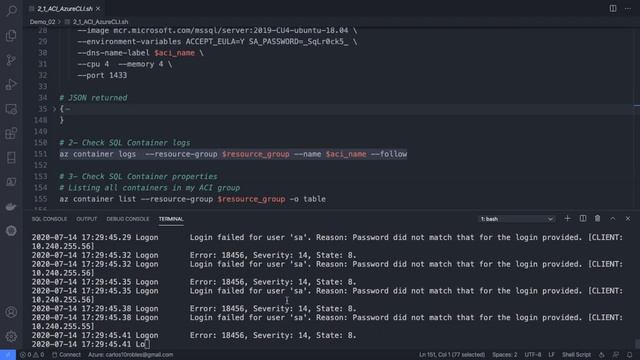The width and height of the screenshot is (640, 360).
Task: Open the Explorer files icon
Action: click(11, 36)
